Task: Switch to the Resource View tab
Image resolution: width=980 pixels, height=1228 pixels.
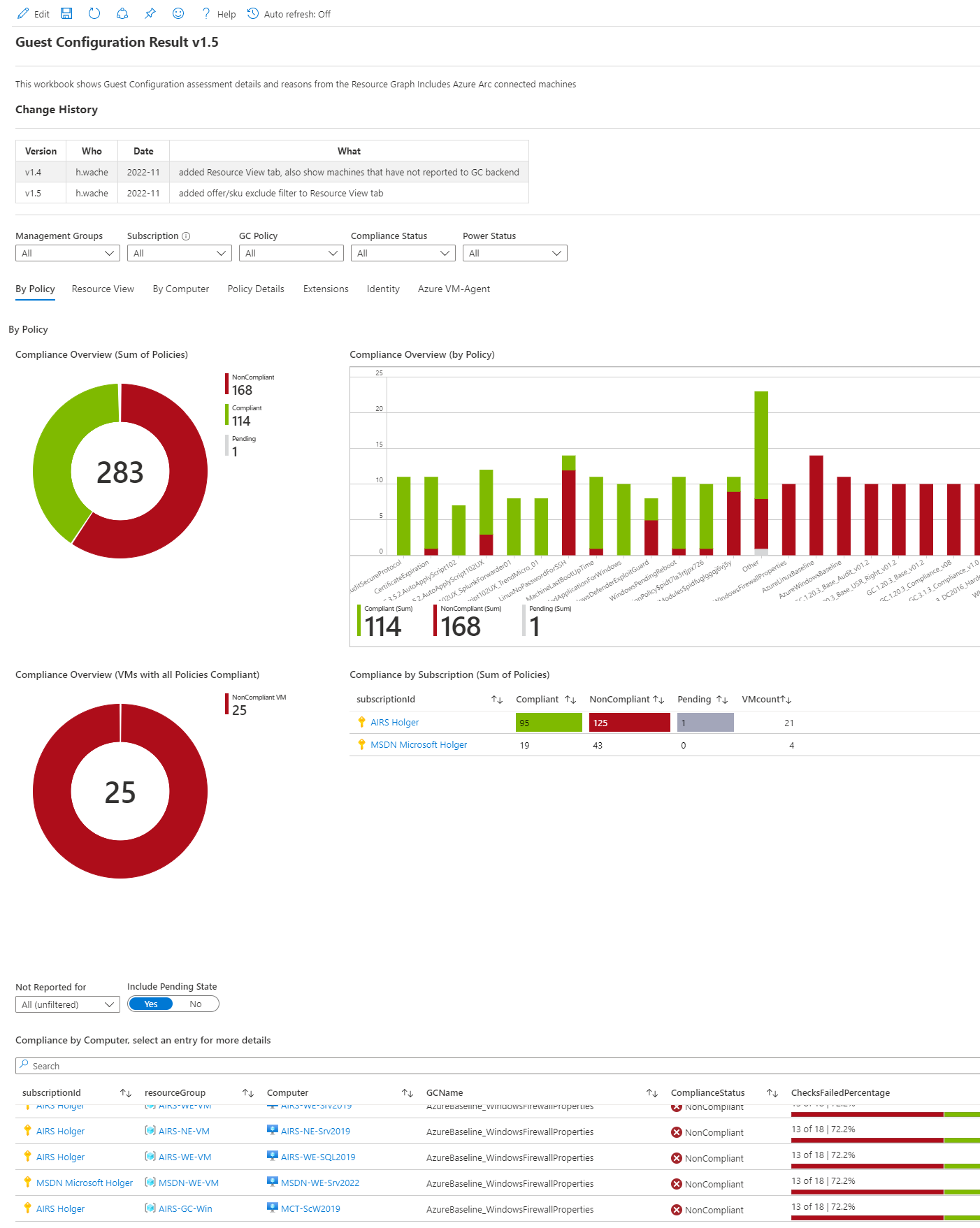Action: point(103,289)
